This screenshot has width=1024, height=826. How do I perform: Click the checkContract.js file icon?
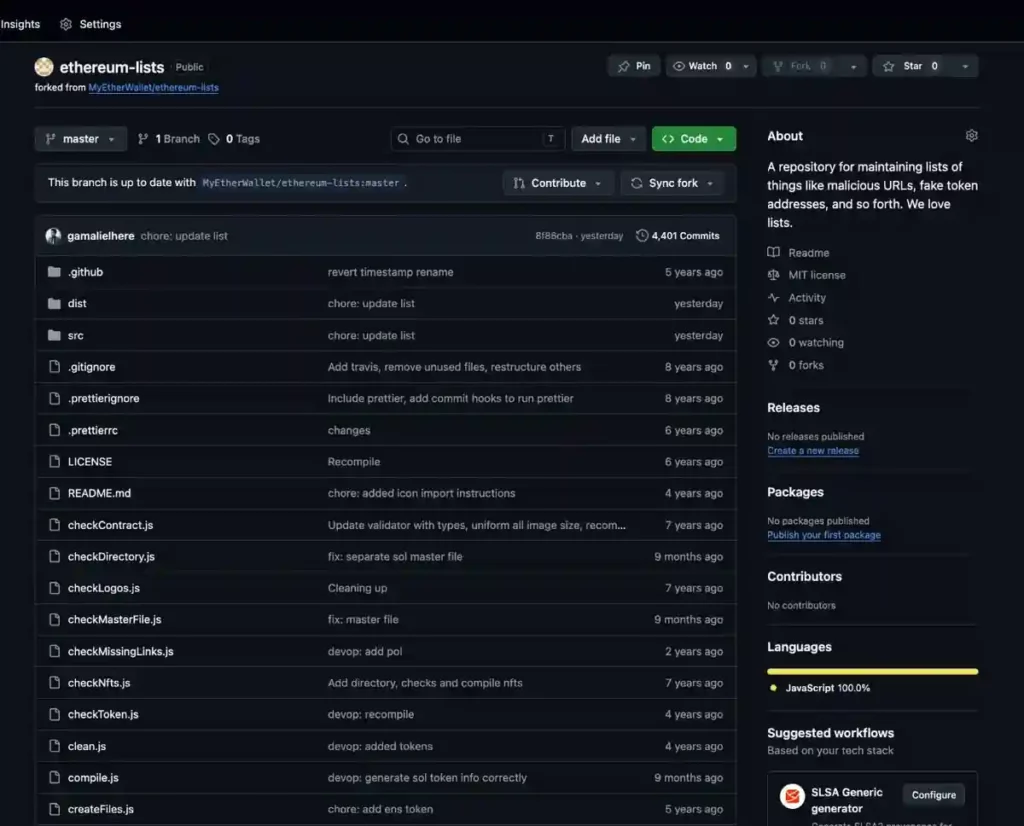click(x=55, y=525)
